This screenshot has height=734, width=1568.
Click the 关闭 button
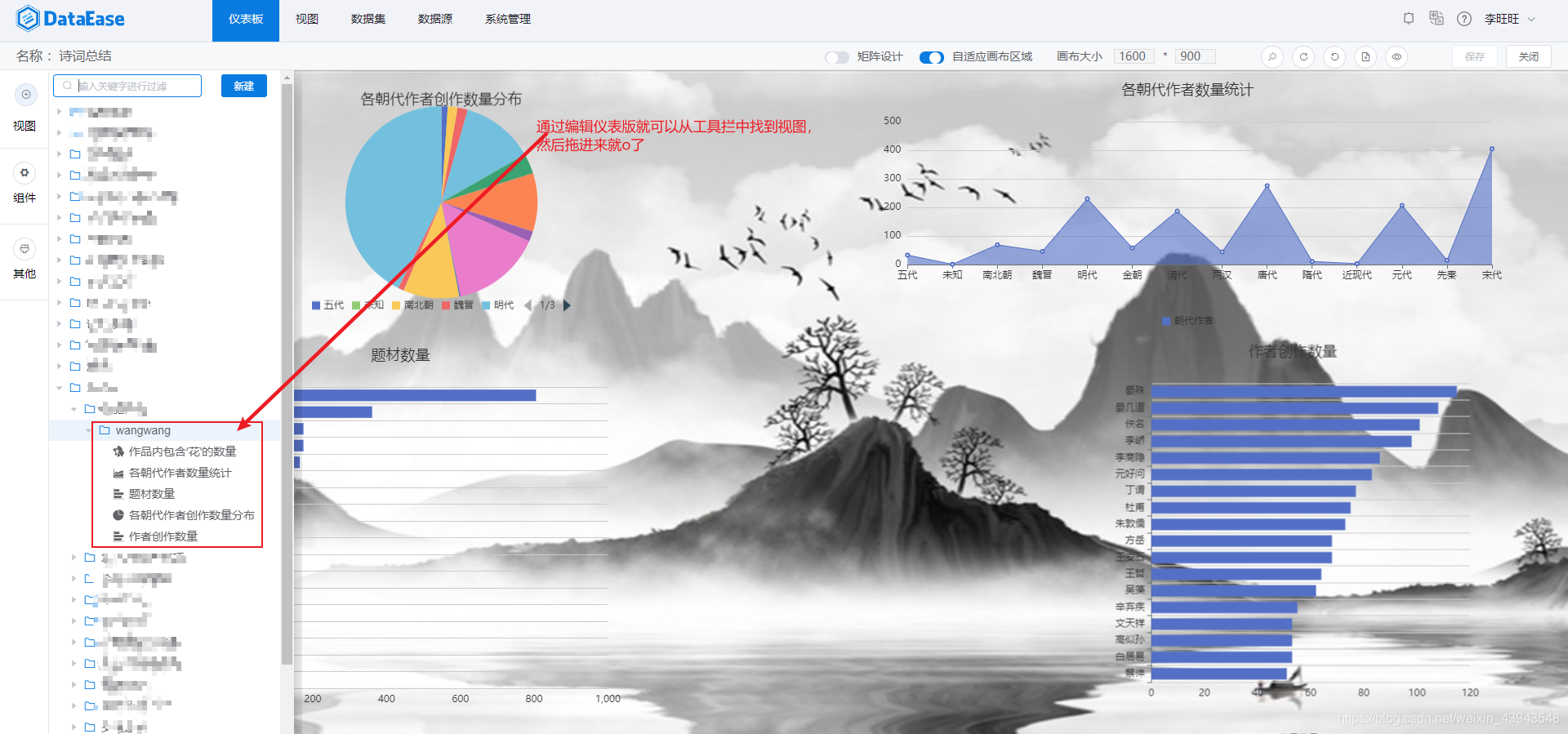click(1529, 56)
